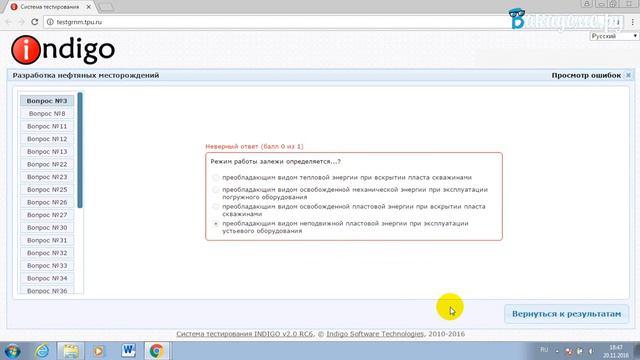
Task: Select Вопрос №36 at the bottom of the list
Action: coord(47,290)
